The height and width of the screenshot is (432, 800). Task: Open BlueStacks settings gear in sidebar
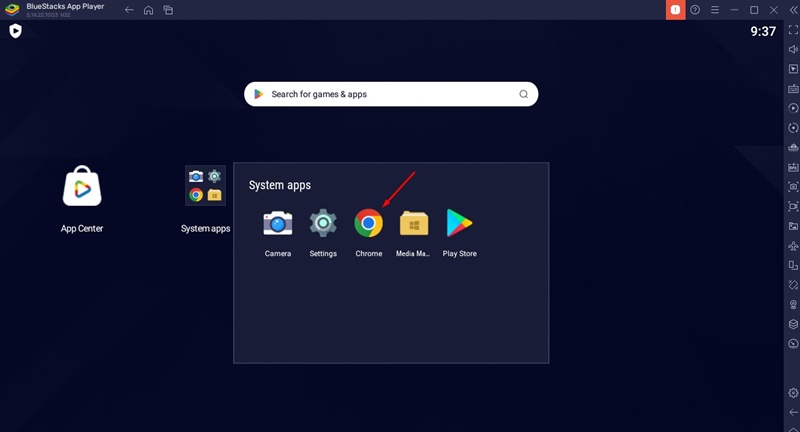click(793, 393)
